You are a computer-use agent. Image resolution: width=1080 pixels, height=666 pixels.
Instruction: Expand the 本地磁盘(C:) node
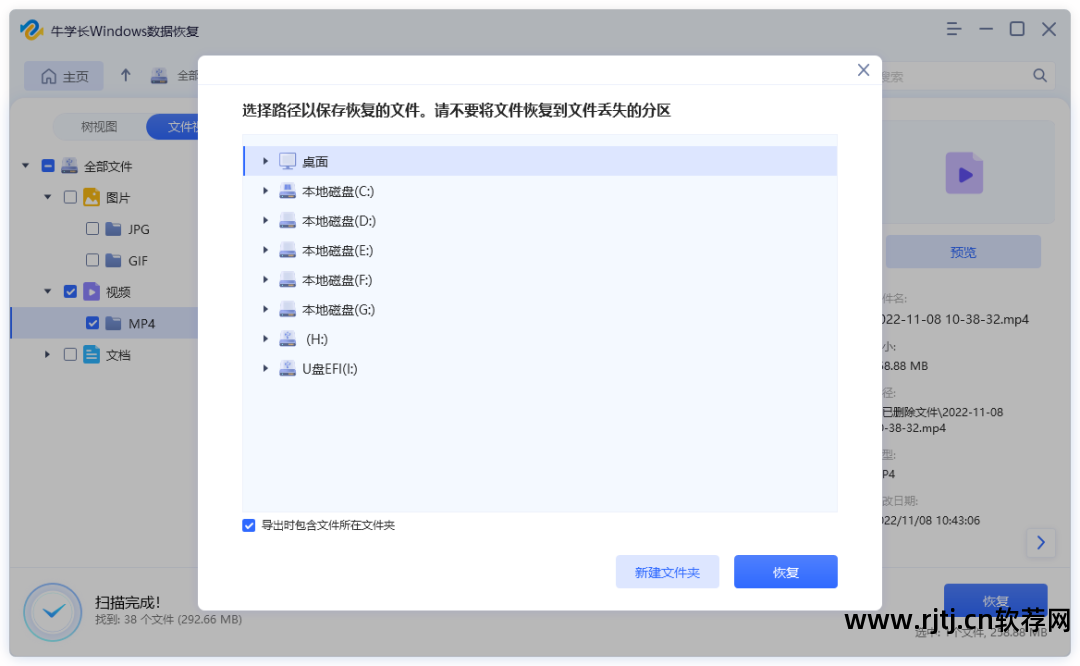point(265,191)
